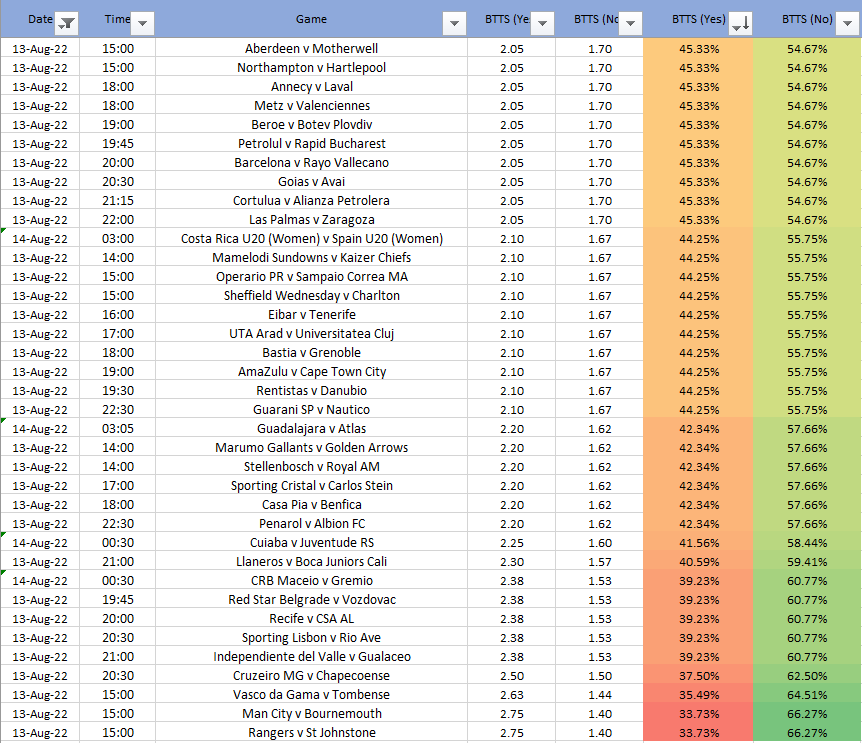
Task: Select Petrolul v Rapid Bucharest cell
Action: click(311, 143)
